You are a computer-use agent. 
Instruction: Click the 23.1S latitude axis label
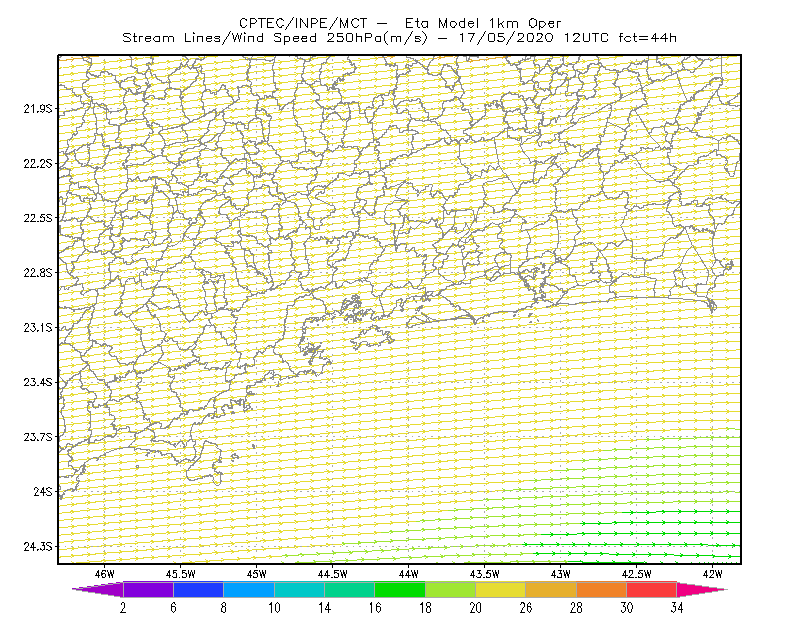coord(38,327)
